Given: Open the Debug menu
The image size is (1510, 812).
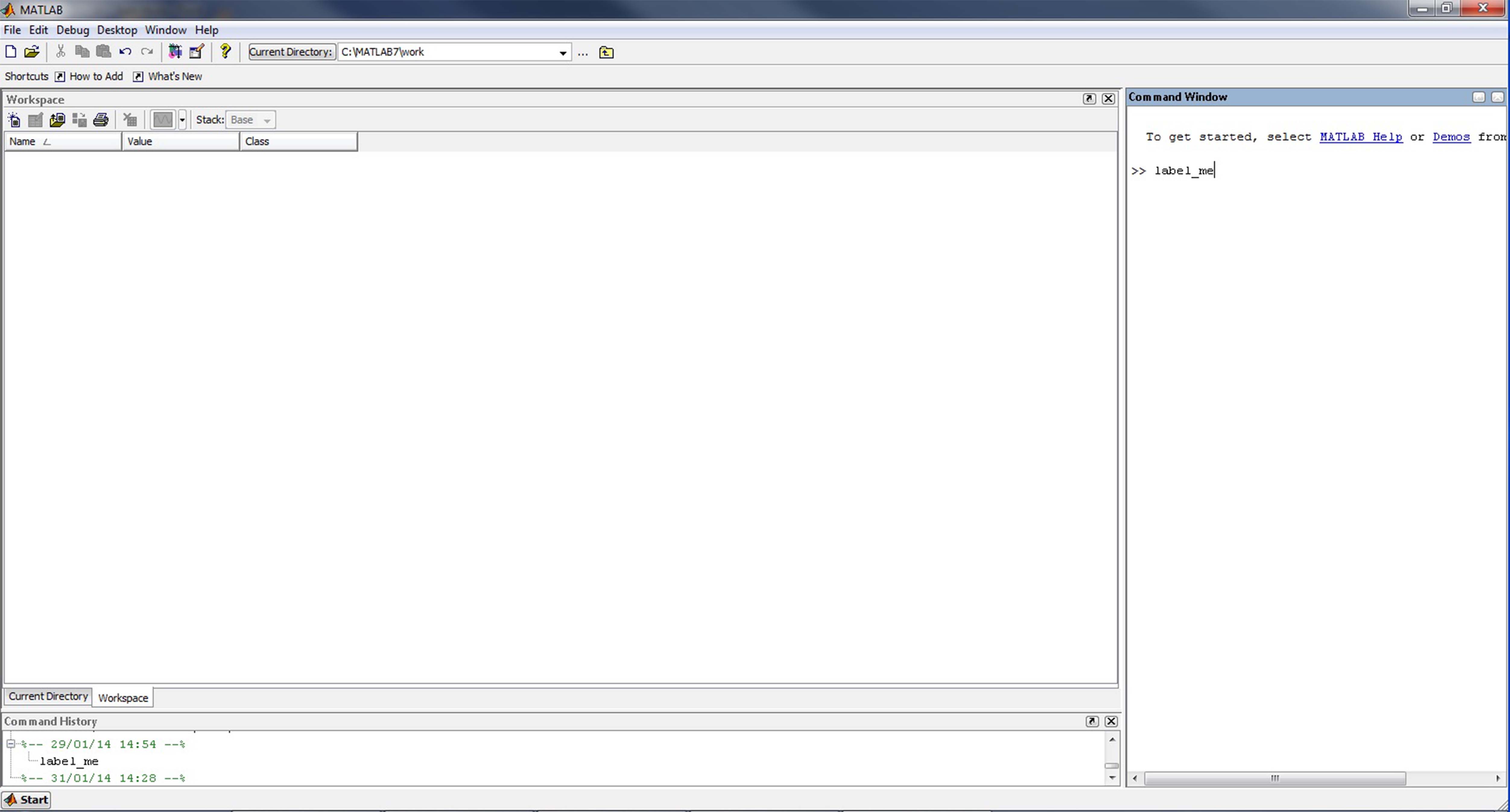Looking at the screenshot, I should coord(73,30).
